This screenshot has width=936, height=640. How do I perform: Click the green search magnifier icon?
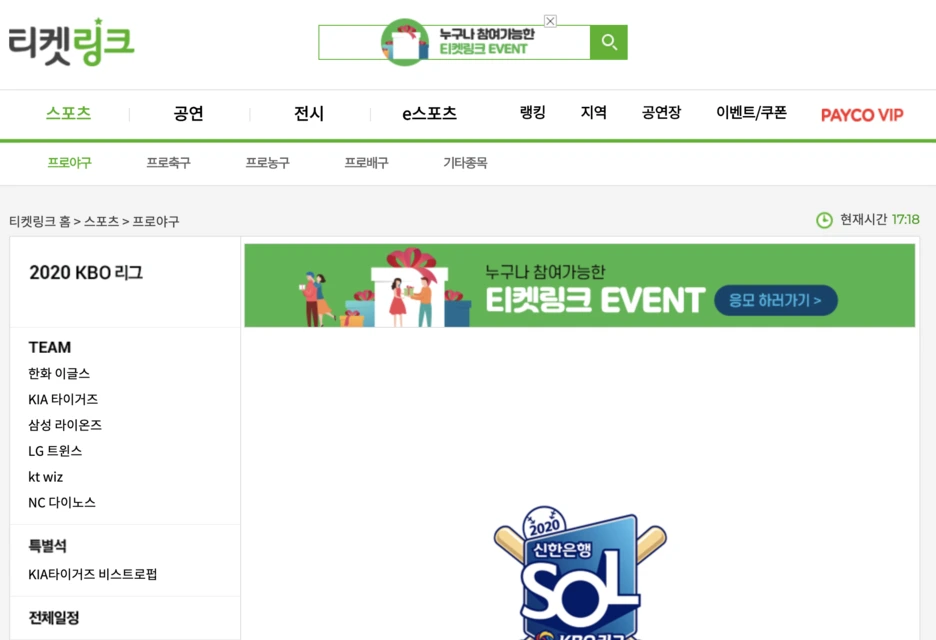point(608,42)
